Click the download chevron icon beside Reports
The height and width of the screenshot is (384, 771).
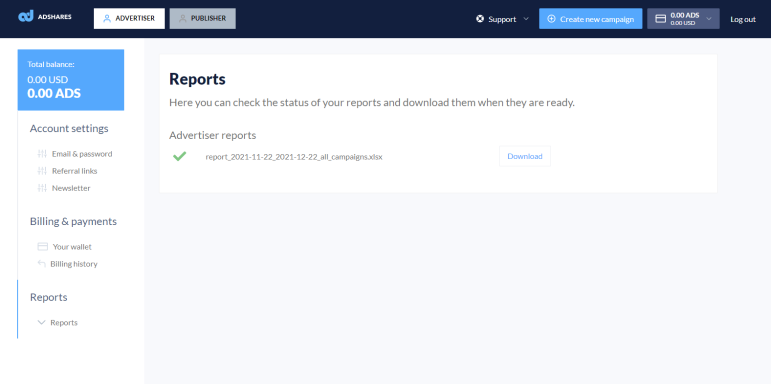tap(41, 323)
